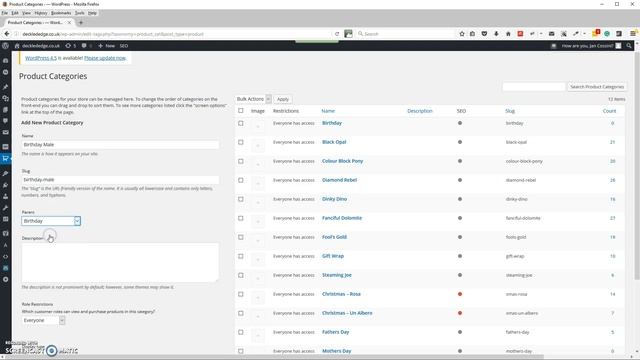640x360 pixels.
Task: Focus the Slug input field
Action: pyautogui.click(x=120, y=180)
